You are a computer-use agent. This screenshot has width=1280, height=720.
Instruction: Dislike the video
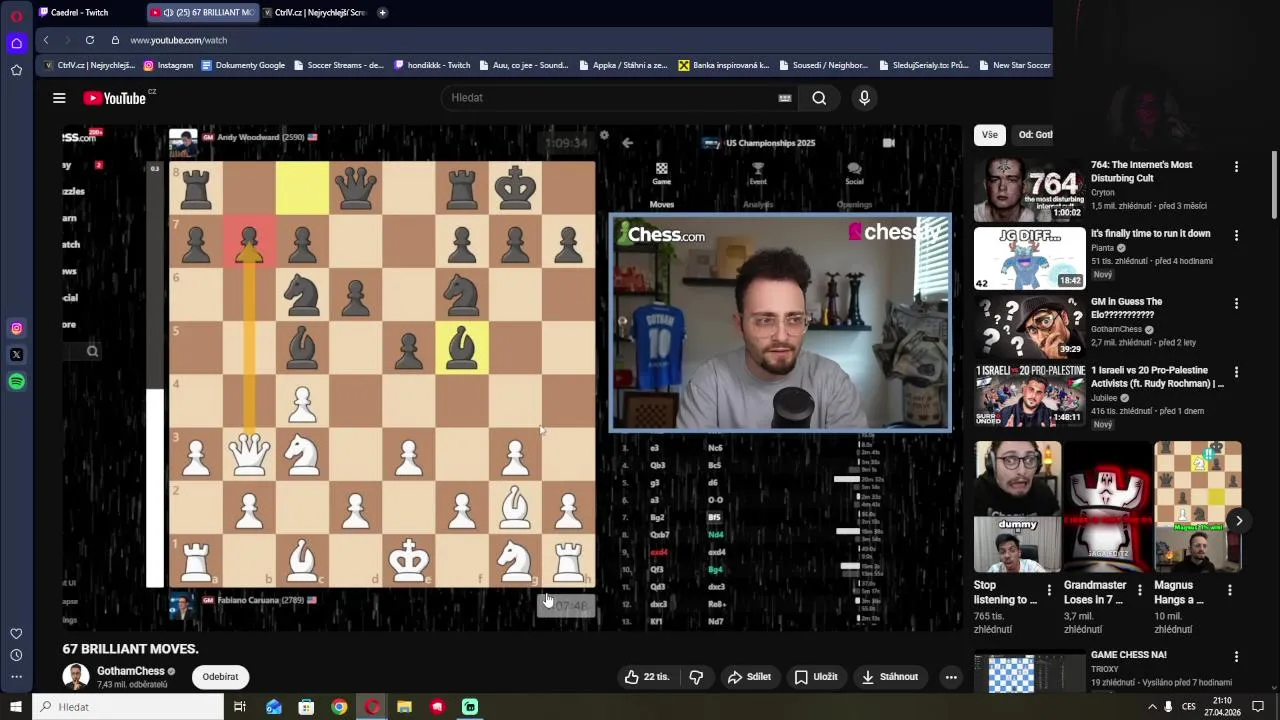tap(696, 677)
